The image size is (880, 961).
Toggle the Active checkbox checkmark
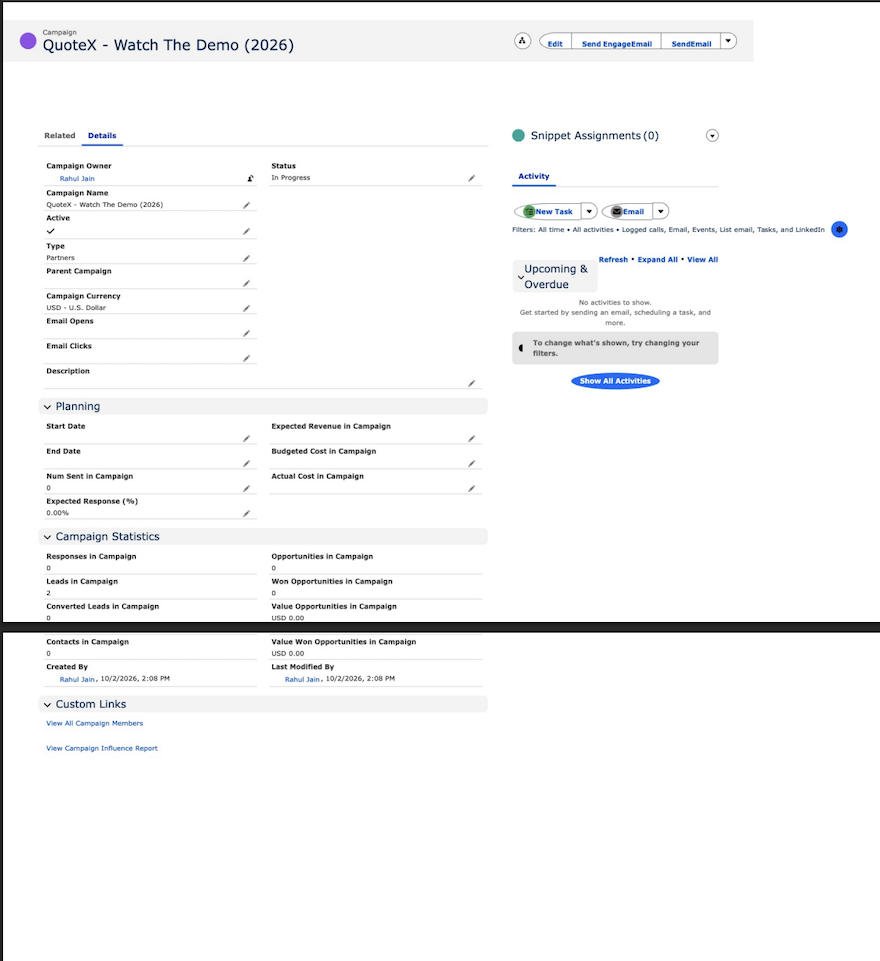51,231
